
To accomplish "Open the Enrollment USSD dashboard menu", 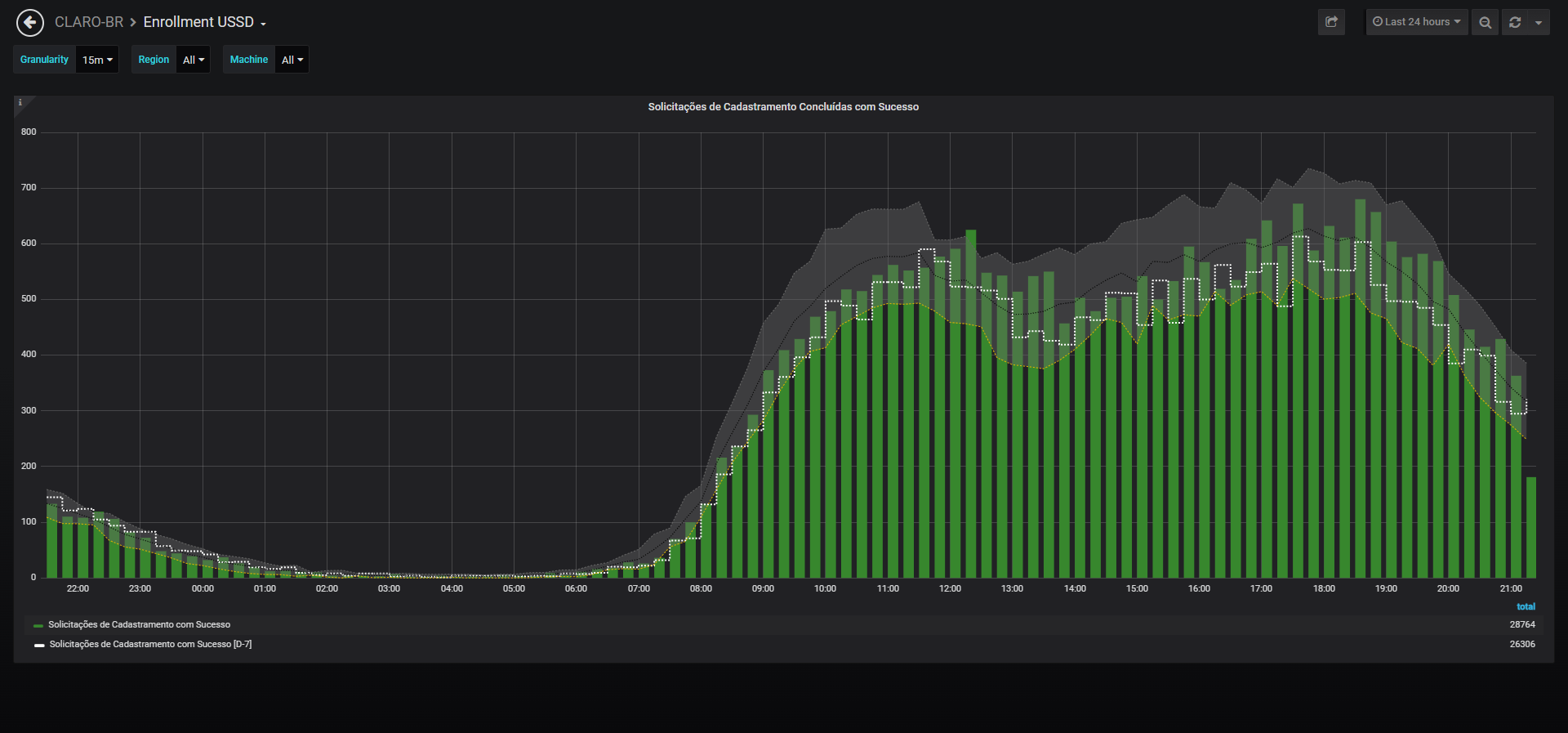I will 205,22.
